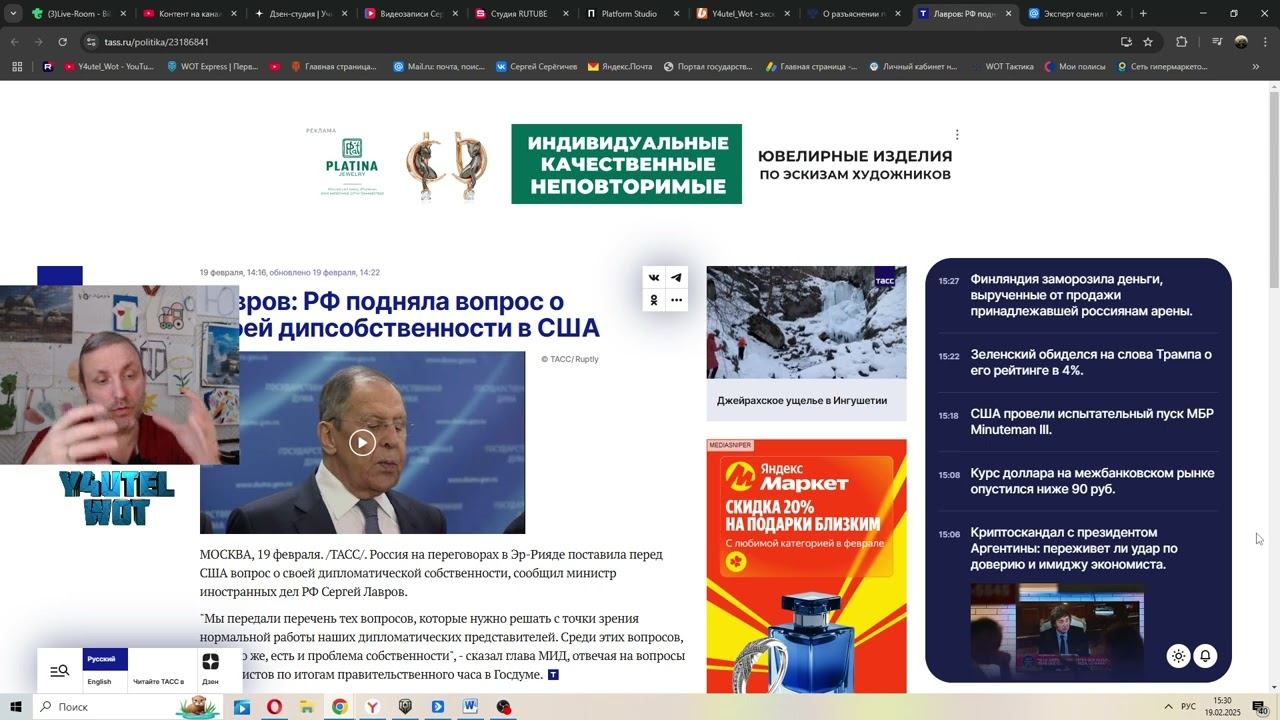Image resolution: width=1280 pixels, height=720 pixels.
Task: Open the Chrome extensions puzzle icon
Action: [1181, 42]
